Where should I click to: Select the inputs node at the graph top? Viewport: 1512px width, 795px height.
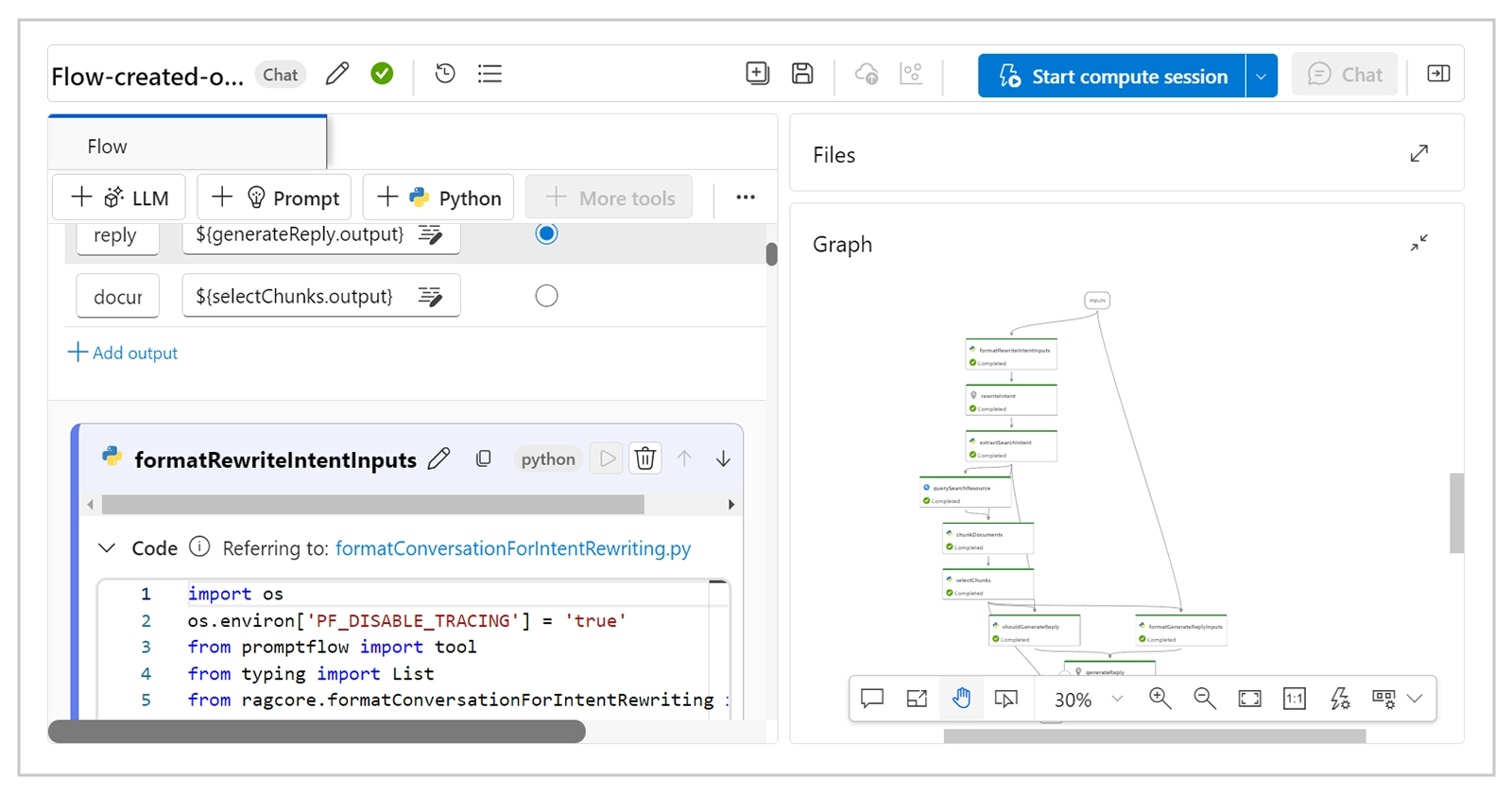[1097, 301]
